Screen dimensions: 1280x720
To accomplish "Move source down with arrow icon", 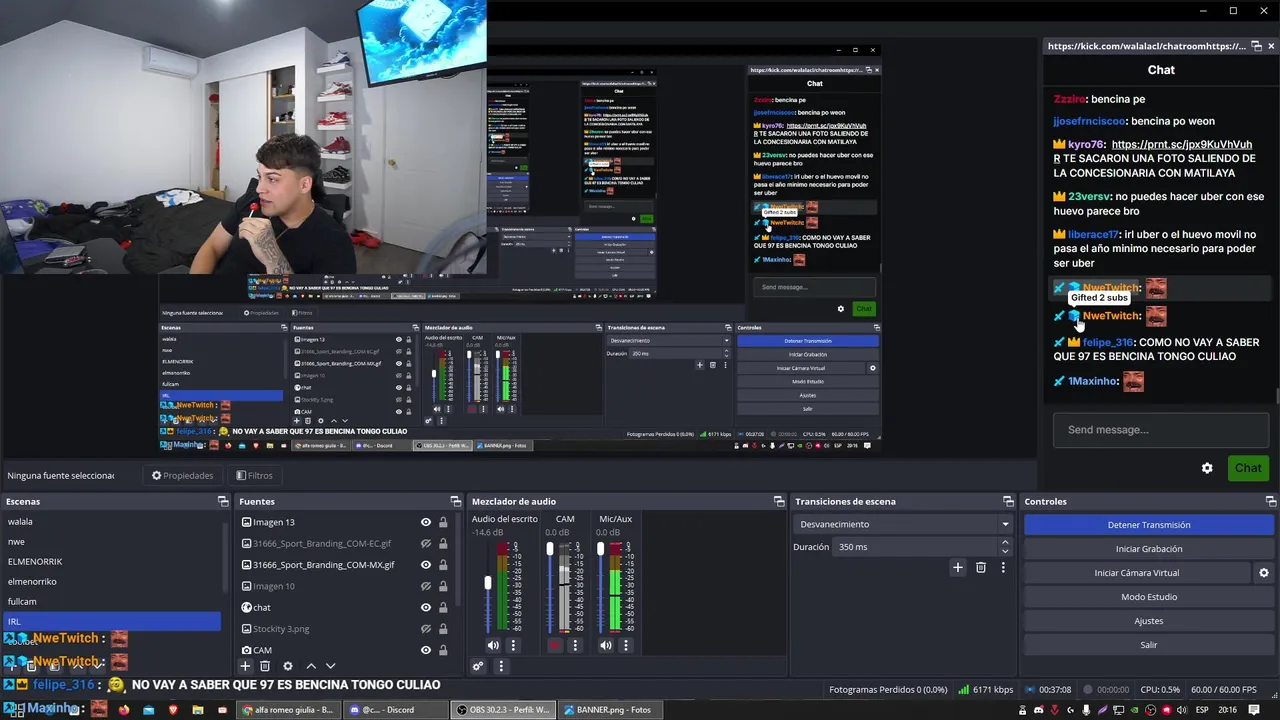I will coord(330,666).
